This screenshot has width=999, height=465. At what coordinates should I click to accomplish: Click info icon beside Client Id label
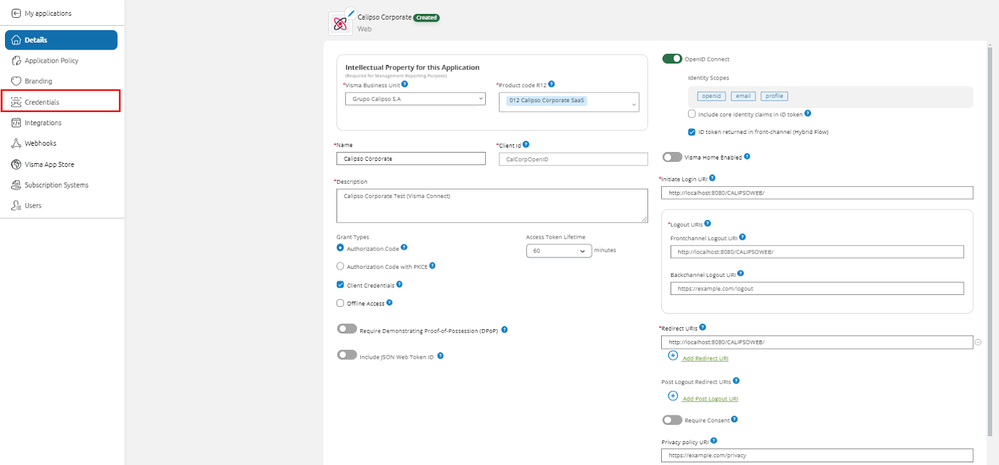pos(526,145)
